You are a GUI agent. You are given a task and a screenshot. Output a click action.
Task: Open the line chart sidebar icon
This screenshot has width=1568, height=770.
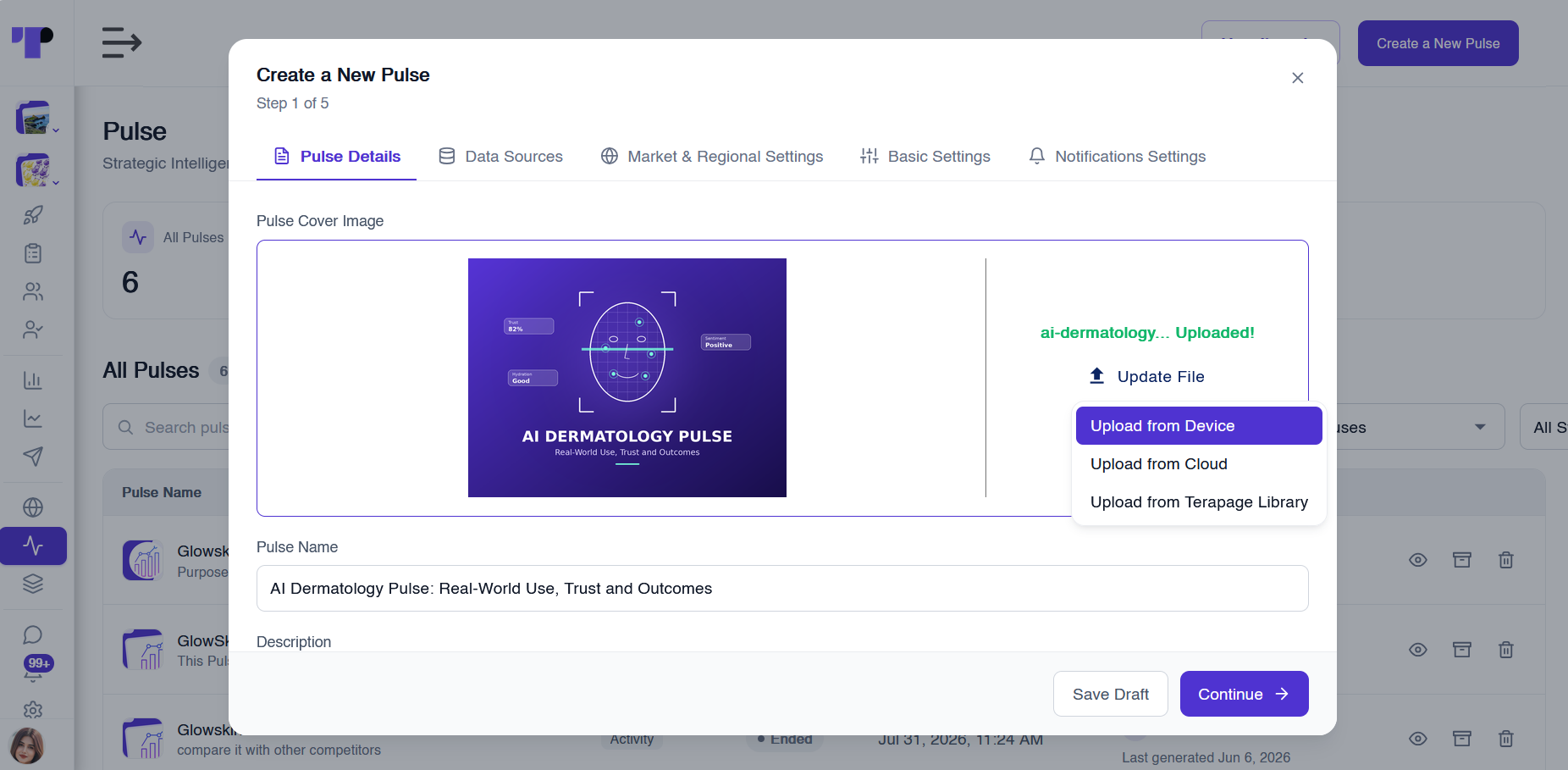[33, 418]
